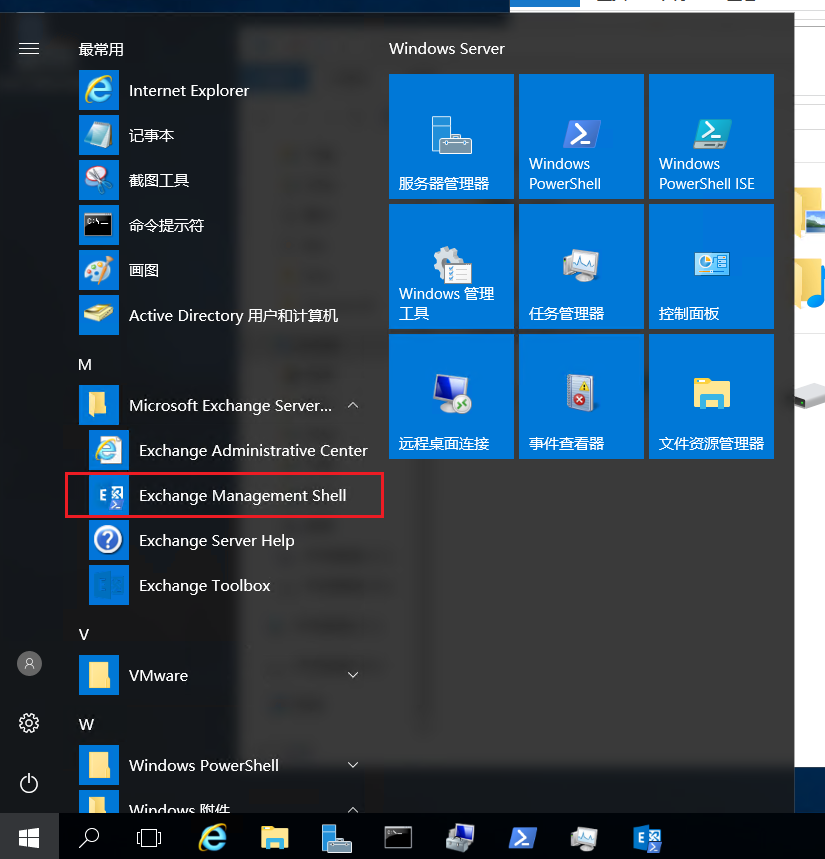This screenshot has height=859, width=825.
Task: Open Exchange Administrative Center
Action: [230, 450]
